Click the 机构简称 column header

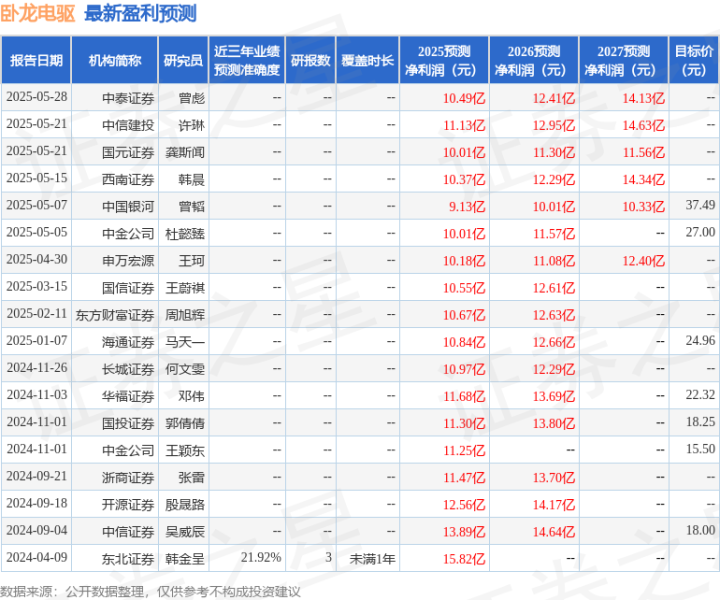point(115,60)
